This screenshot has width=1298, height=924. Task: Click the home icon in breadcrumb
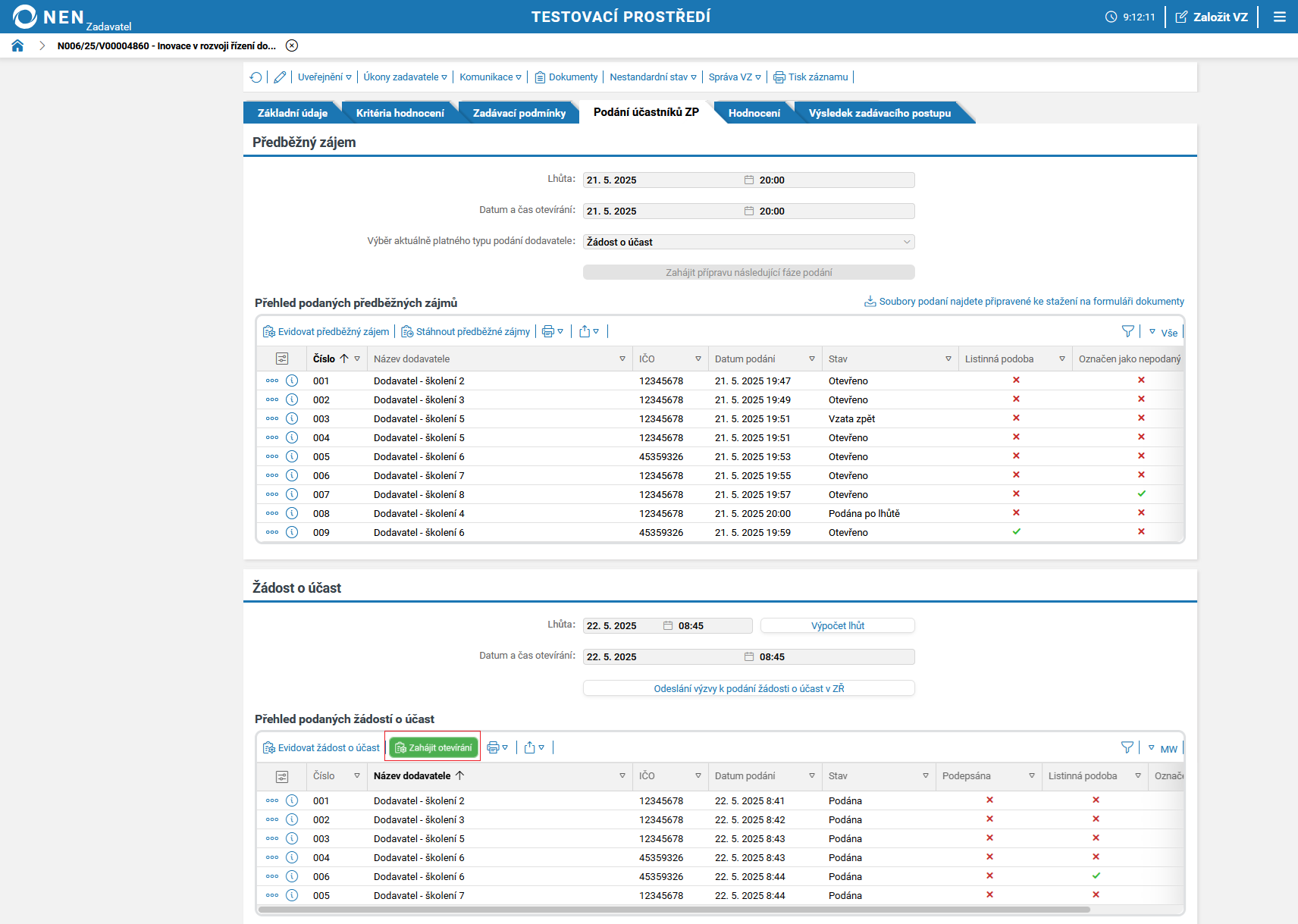pyautogui.click(x=17, y=45)
